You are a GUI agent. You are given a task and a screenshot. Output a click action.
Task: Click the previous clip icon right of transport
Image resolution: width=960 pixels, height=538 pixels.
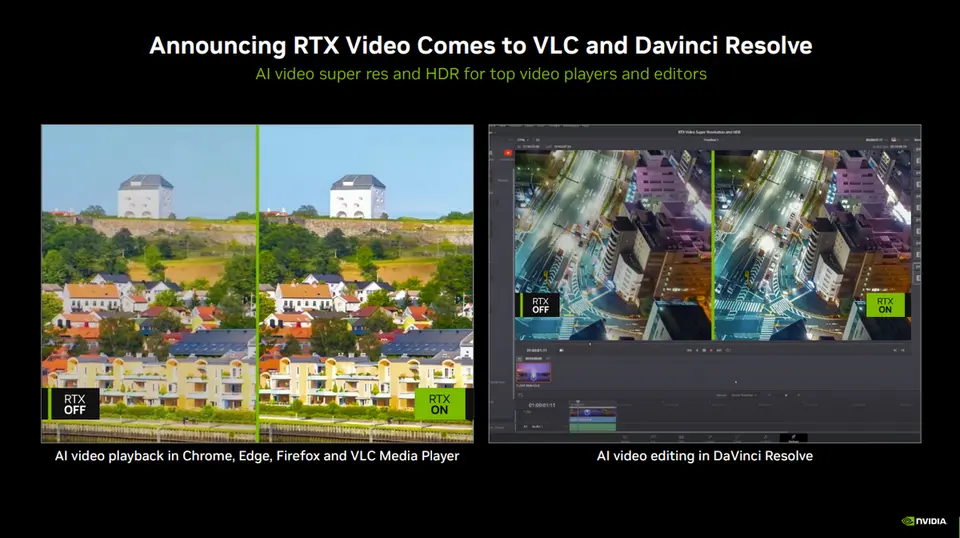[x=894, y=350]
